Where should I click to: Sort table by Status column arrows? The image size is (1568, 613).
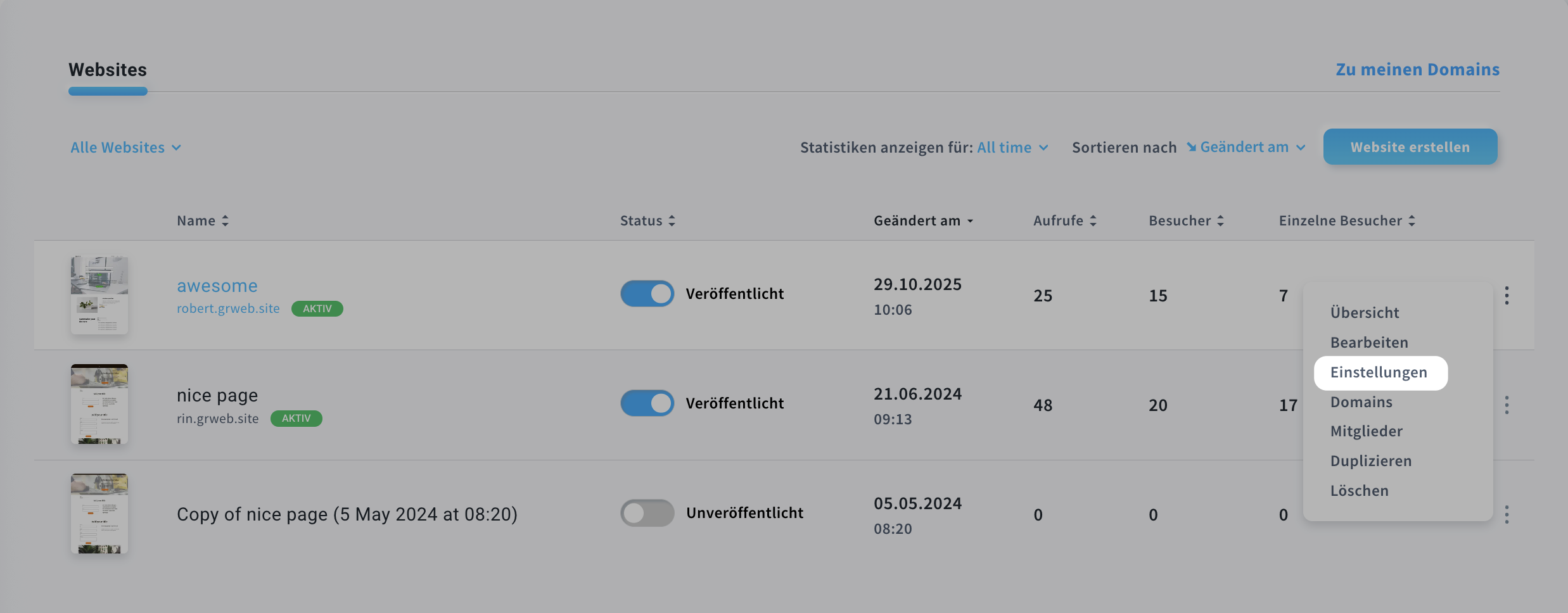pyautogui.click(x=672, y=221)
